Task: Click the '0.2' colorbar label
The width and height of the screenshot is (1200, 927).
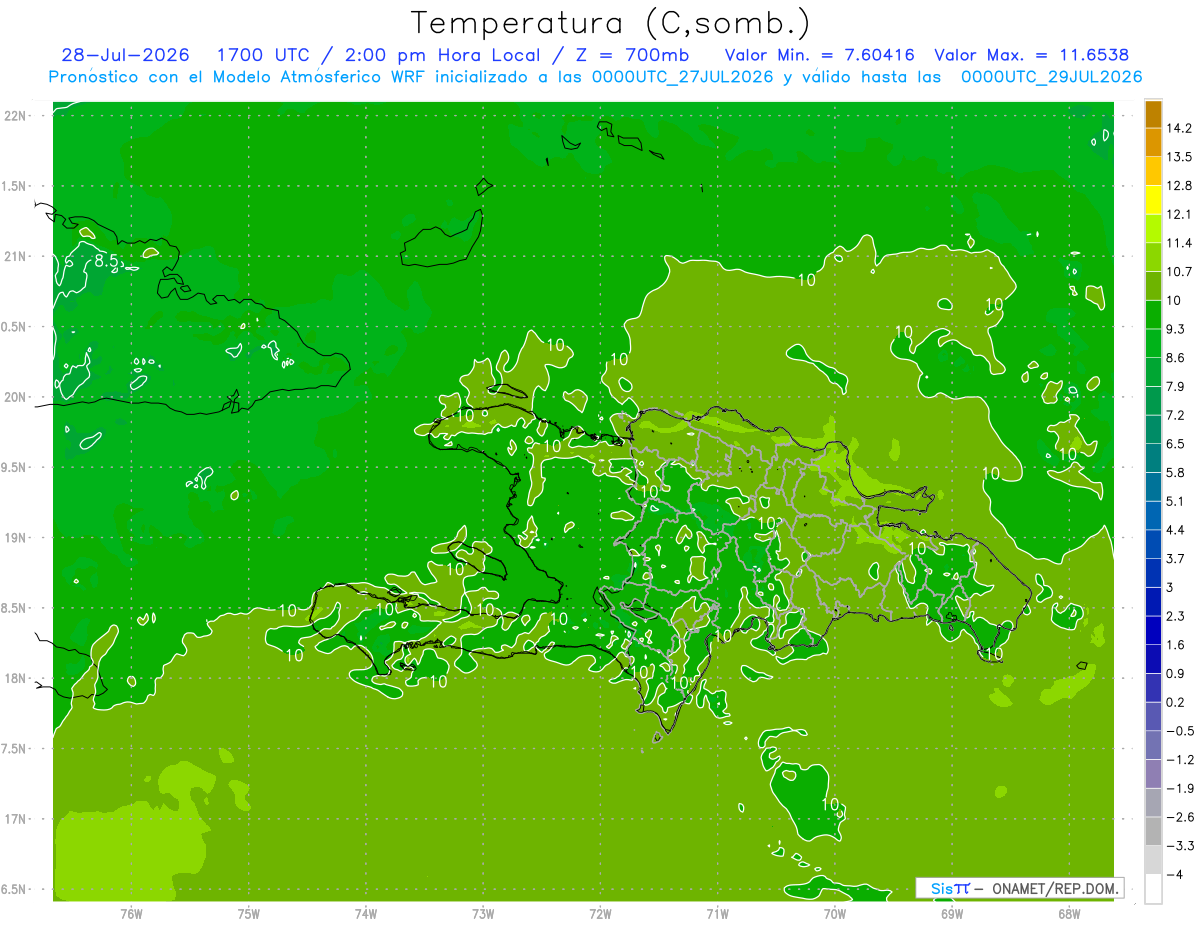Action: (x=1176, y=702)
